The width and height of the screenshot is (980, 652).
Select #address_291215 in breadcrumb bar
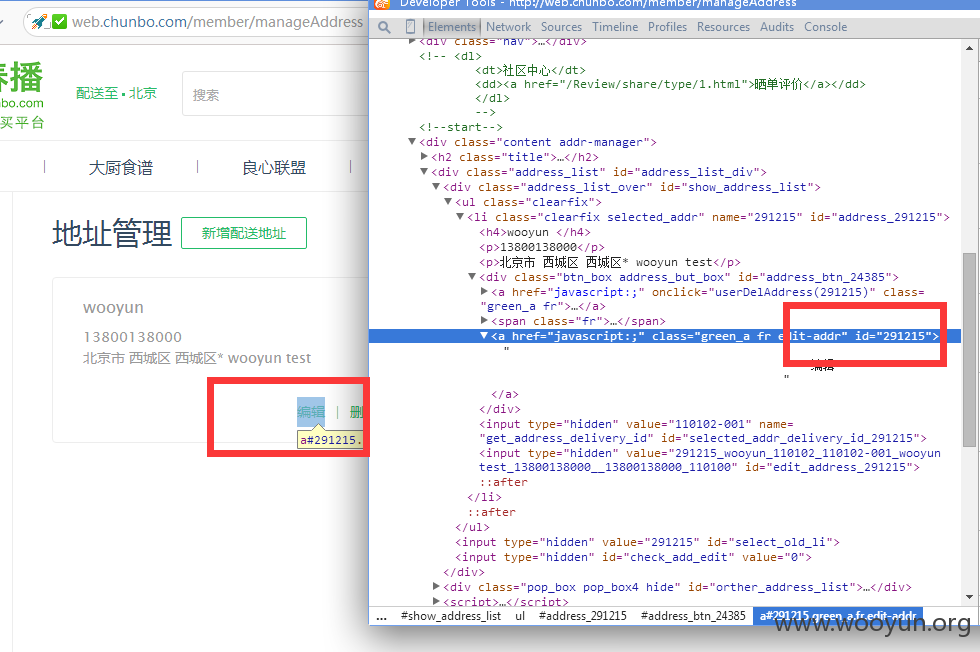click(582, 616)
